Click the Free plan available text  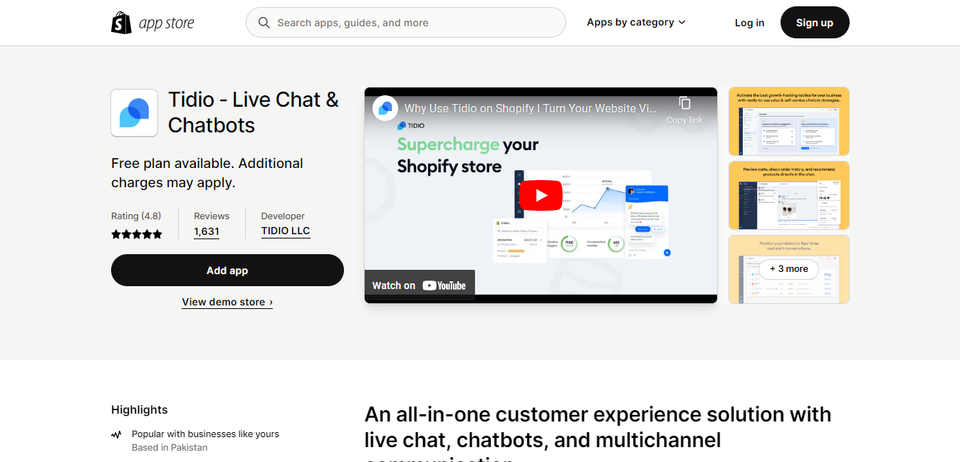(x=207, y=173)
